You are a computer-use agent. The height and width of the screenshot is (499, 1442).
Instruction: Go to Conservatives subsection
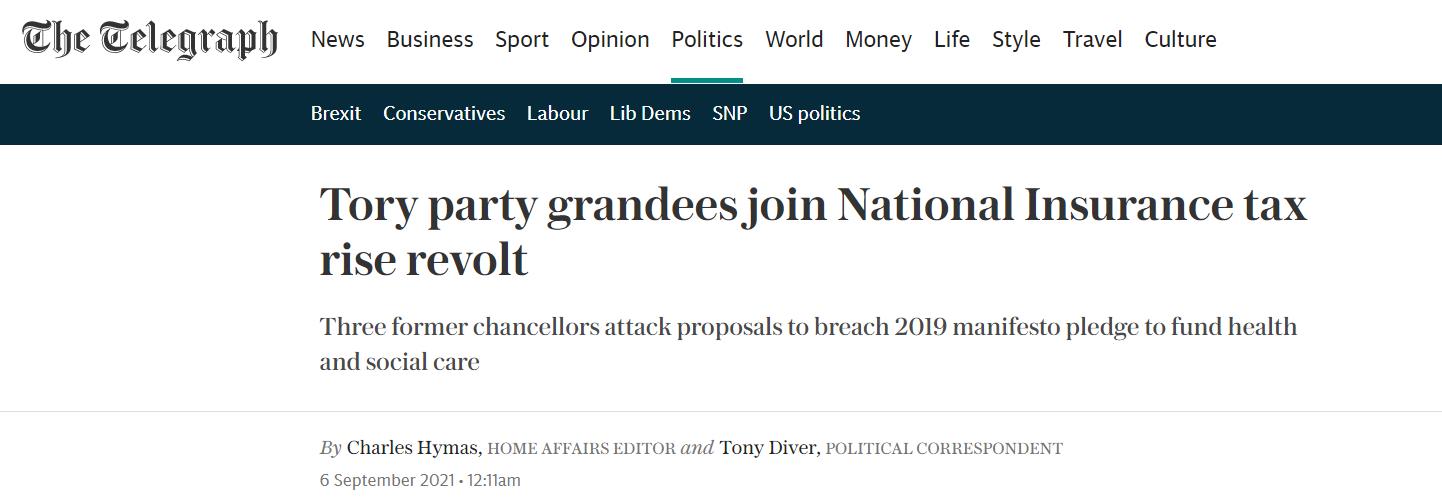click(x=444, y=114)
